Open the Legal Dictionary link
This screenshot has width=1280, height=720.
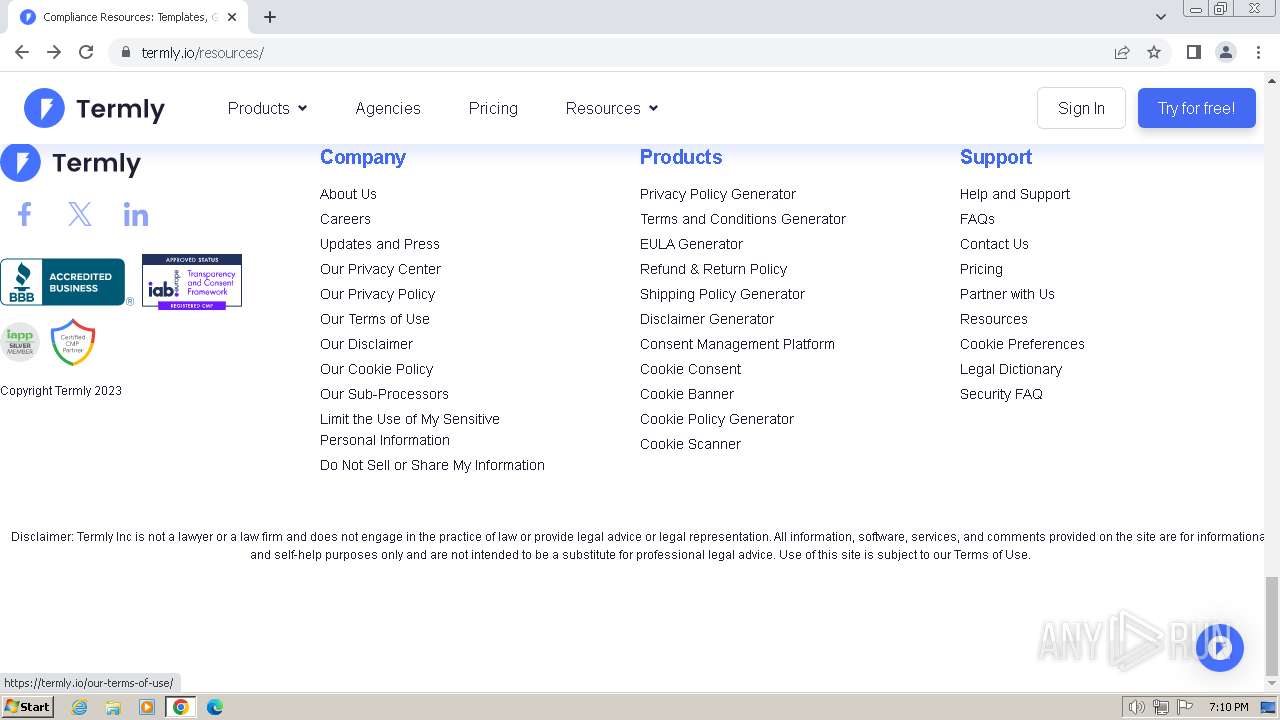(x=1011, y=369)
